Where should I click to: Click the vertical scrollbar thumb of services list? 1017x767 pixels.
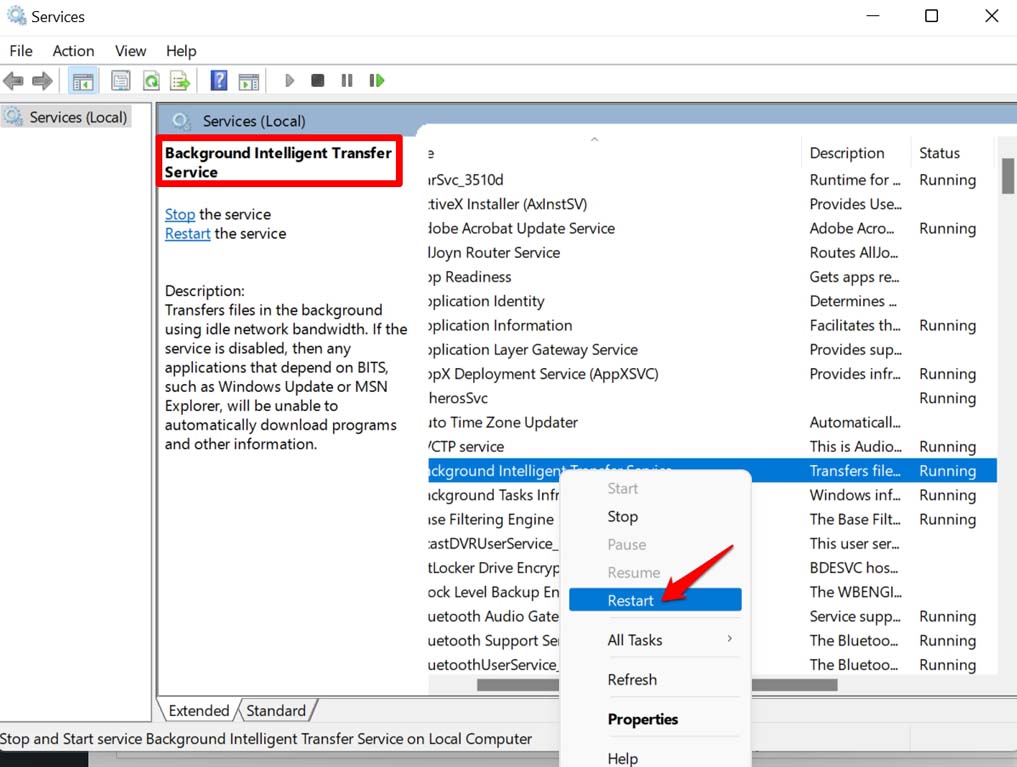point(1007,175)
